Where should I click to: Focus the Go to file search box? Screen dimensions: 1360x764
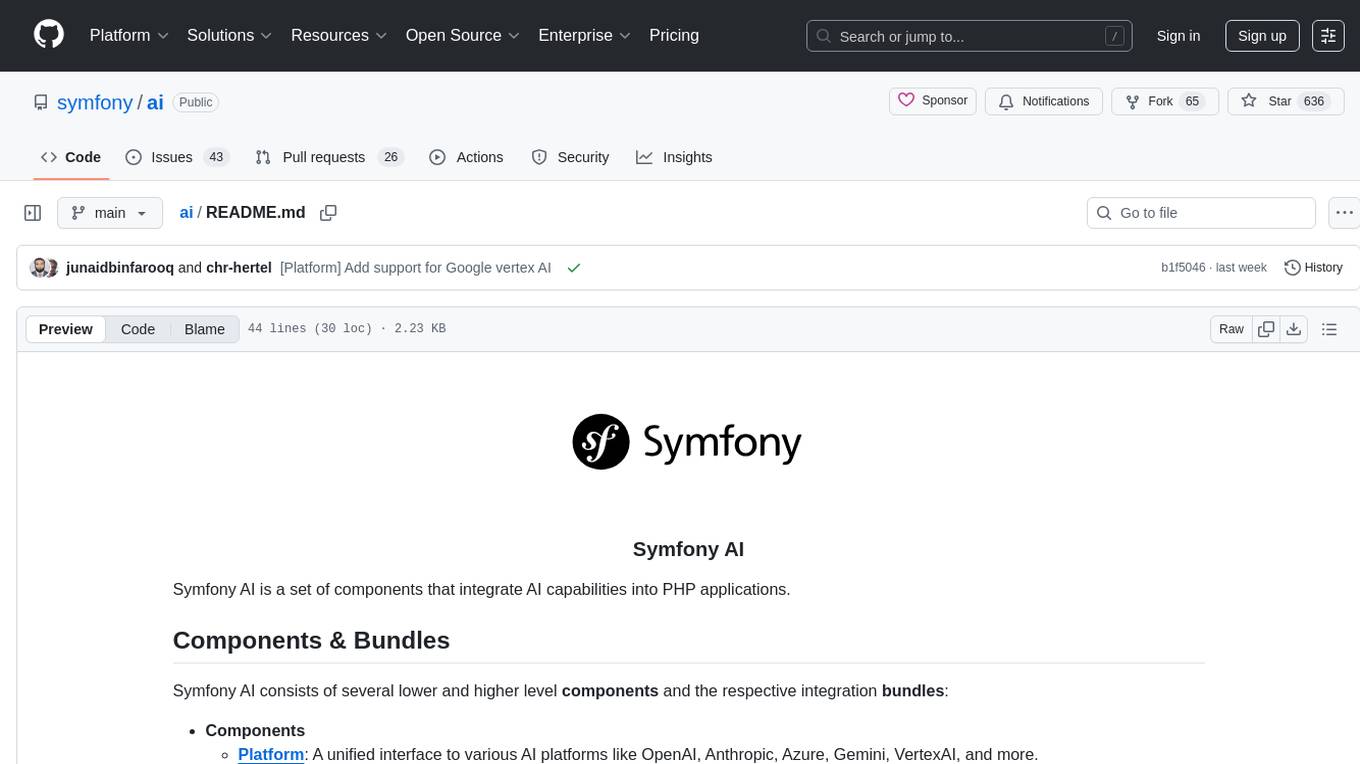pyautogui.click(x=1201, y=213)
